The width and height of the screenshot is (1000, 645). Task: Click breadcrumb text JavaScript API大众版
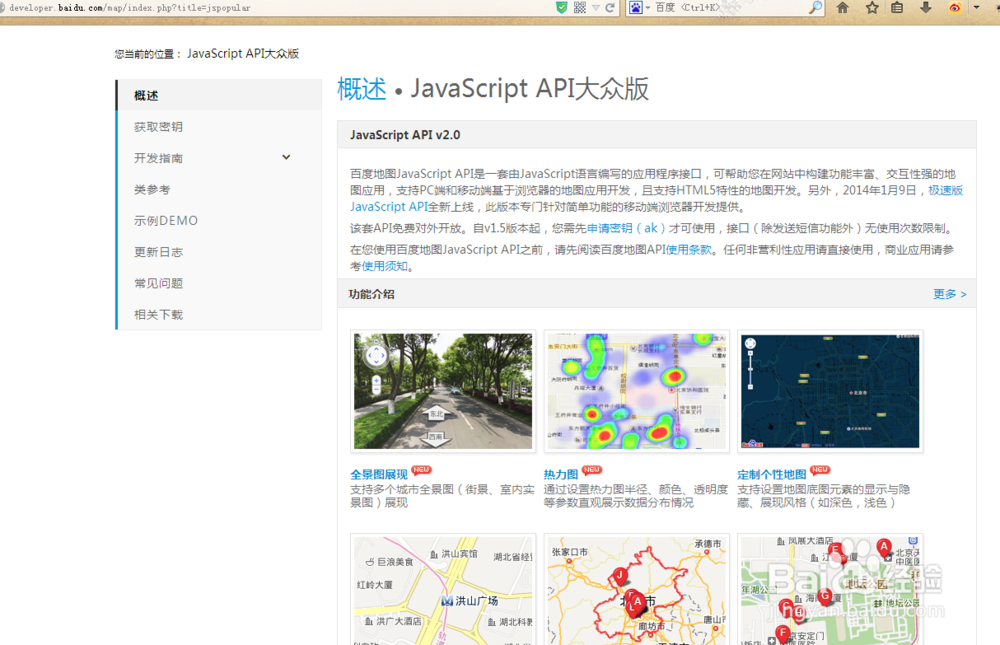[x=243, y=54]
